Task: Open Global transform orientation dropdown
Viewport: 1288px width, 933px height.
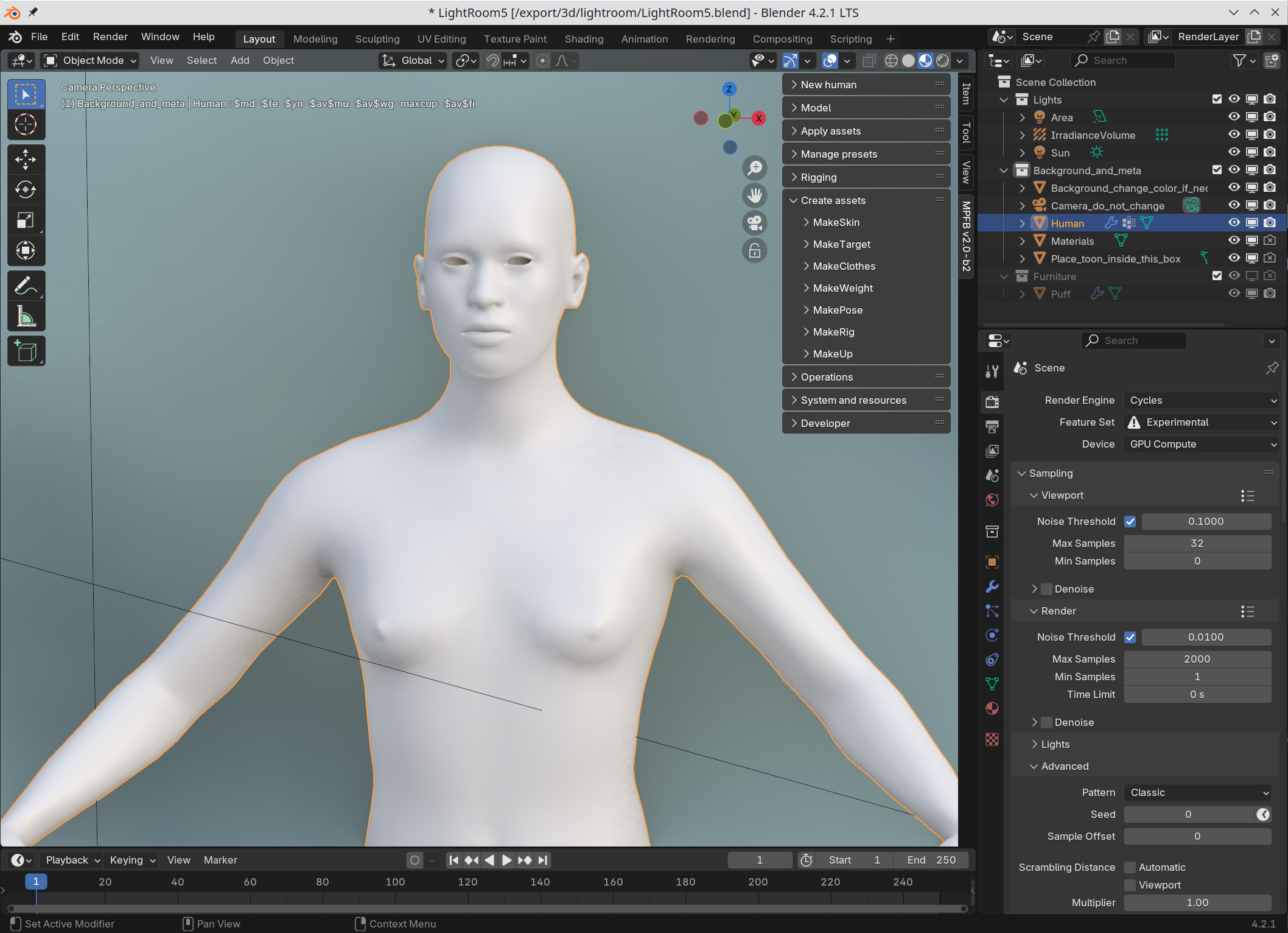Action: pyautogui.click(x=413, y=60)
